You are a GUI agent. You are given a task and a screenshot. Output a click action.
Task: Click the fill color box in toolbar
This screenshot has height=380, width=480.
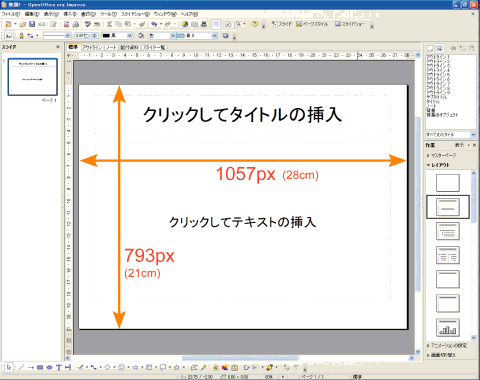point(197,35)
